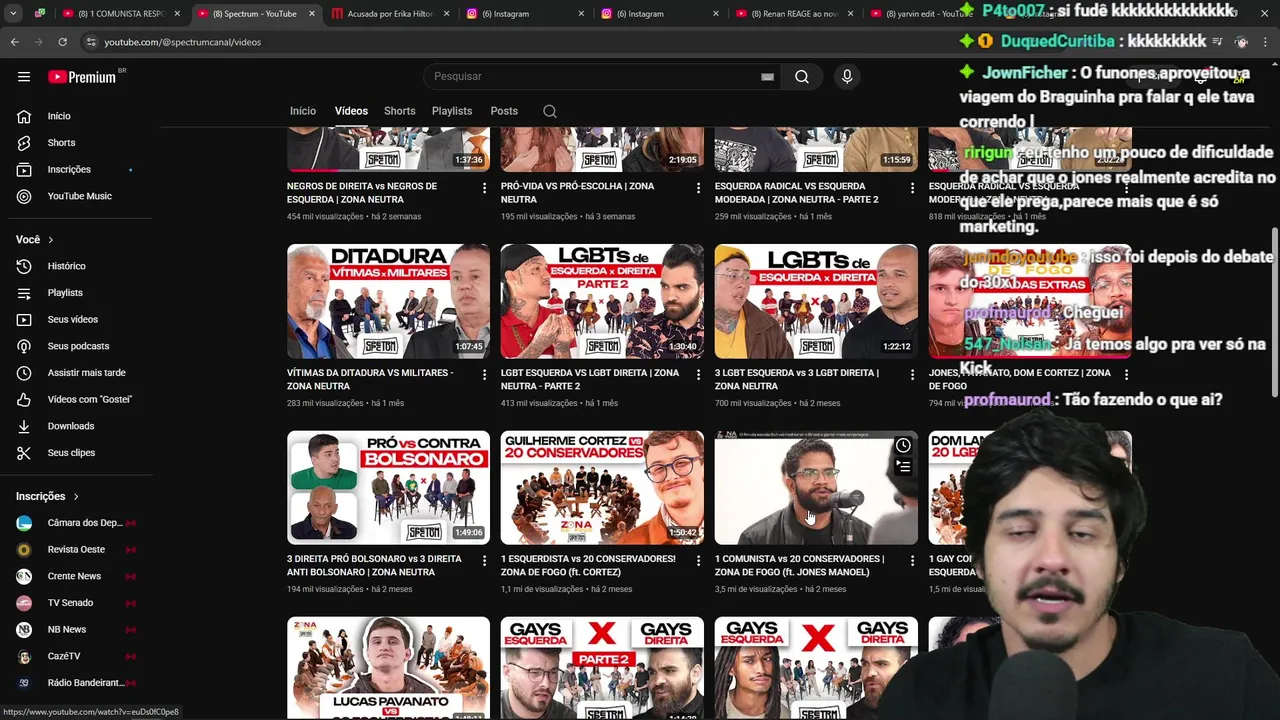This screenshot has width=1280, height=720.
Task: Switch to Acusada por Erika Hilton browser tab
Action: coord(390,14)
